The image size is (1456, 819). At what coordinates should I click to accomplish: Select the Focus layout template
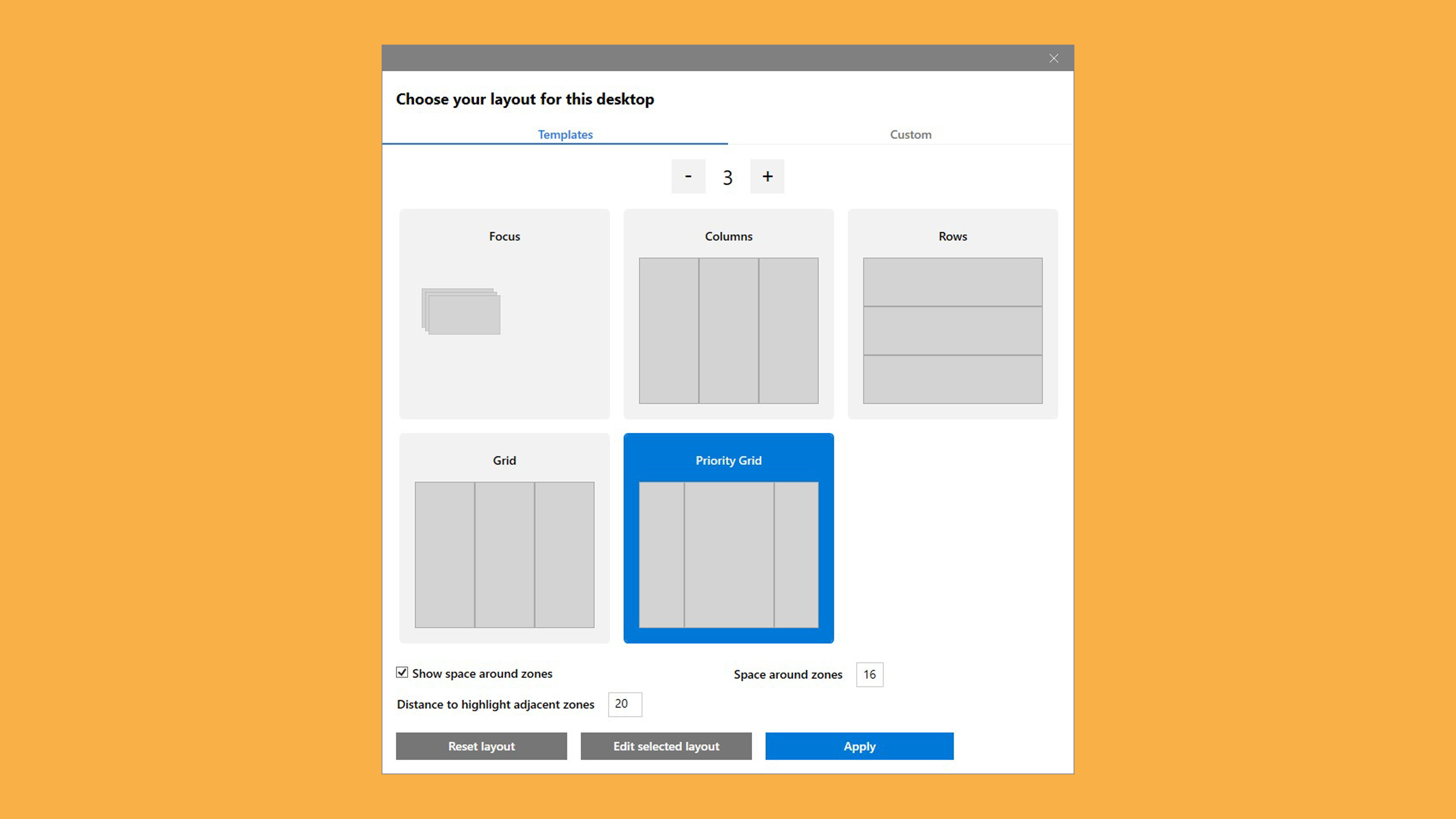pyautogui.click(x=504, y=313)
